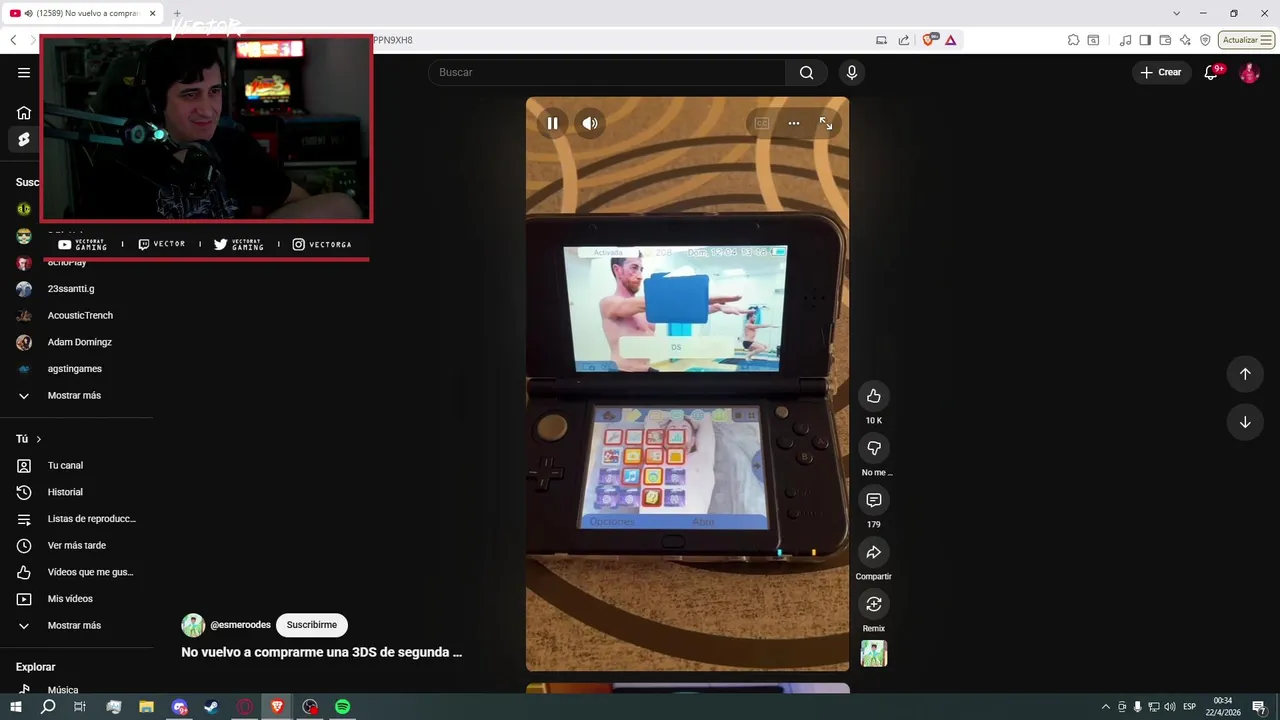This screenshot has height=720, width=1280.
Task: Open the agstingames subscription channel
Action: (76, 369)
